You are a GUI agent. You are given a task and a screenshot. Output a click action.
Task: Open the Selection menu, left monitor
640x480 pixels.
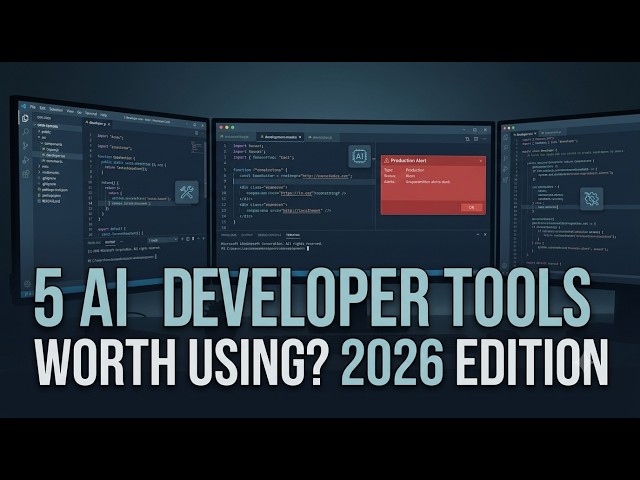[56, 109]
